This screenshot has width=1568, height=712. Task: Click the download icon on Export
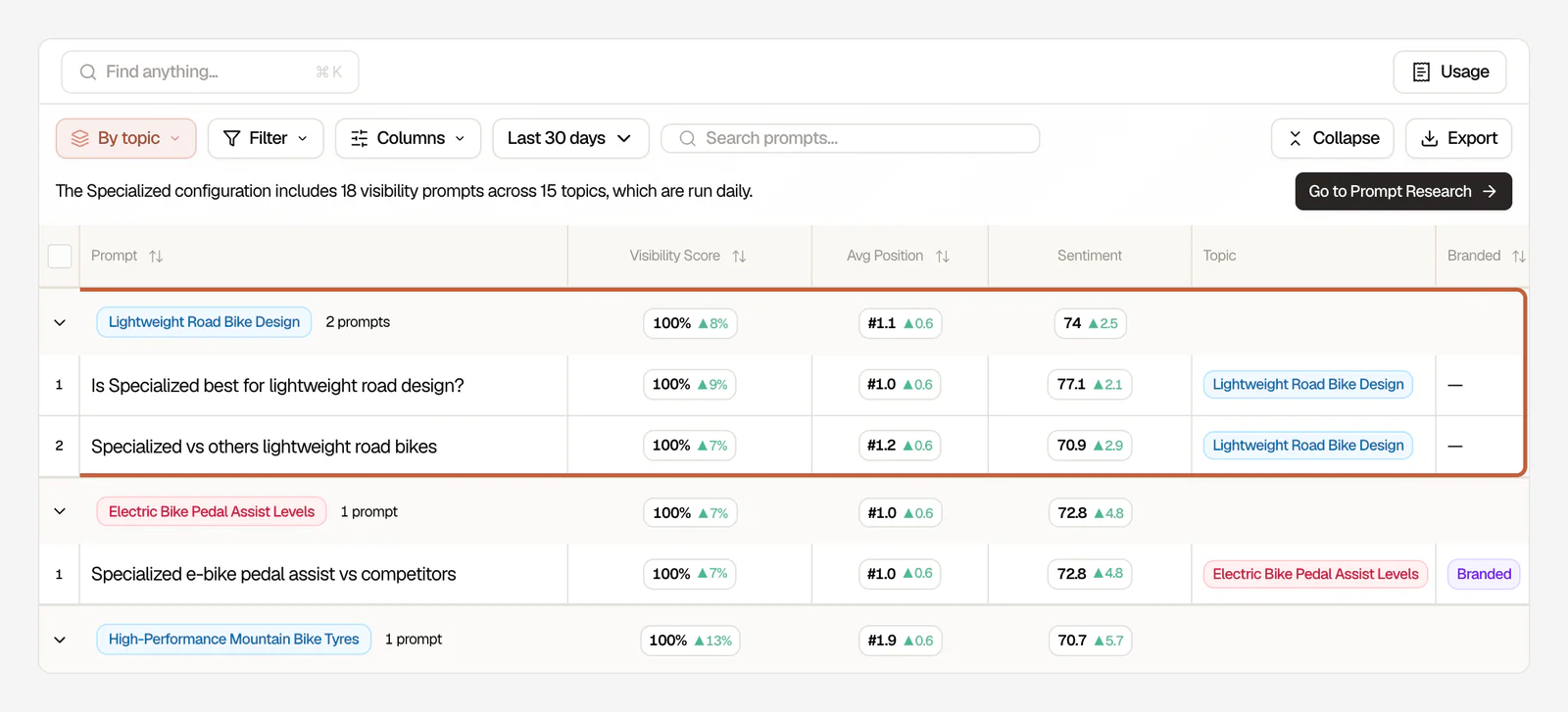pyautogui.click(x=1430, y=138)
